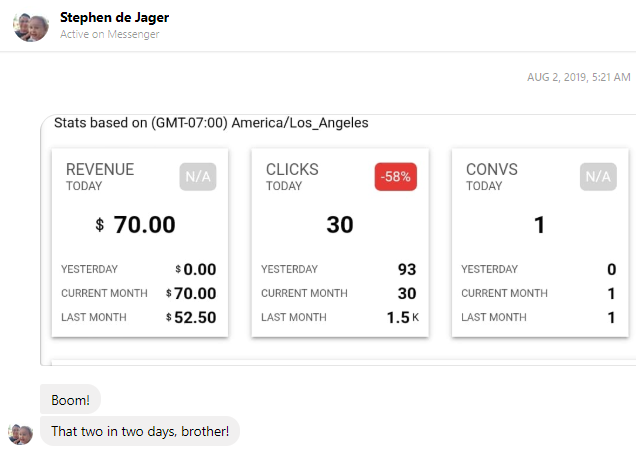Click the 30 clicks today value

pos(340,225)
